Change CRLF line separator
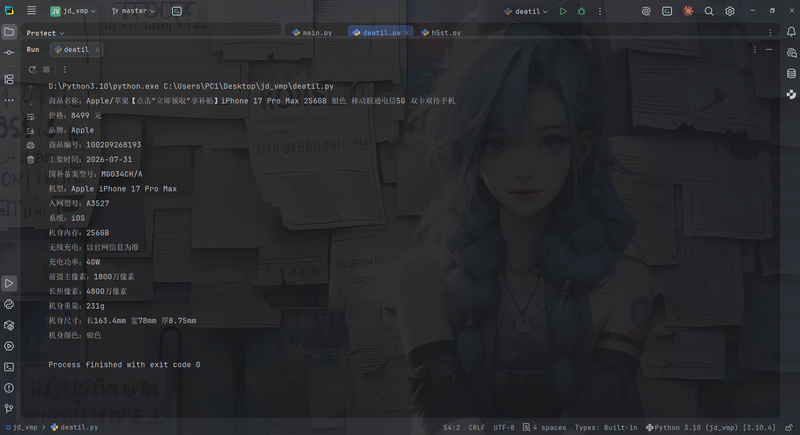Image resolution: width=800 pixels, height=435 pixels. 477,427
